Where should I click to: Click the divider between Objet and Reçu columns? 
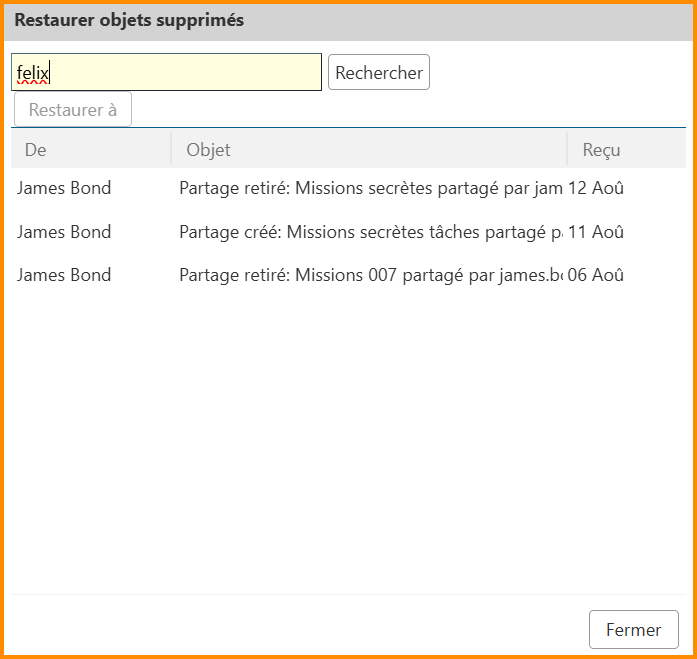[567, 150]
